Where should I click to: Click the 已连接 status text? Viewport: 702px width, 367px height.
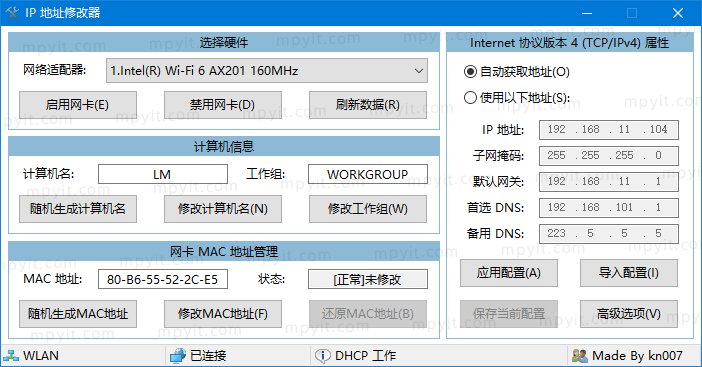[208, 356]
